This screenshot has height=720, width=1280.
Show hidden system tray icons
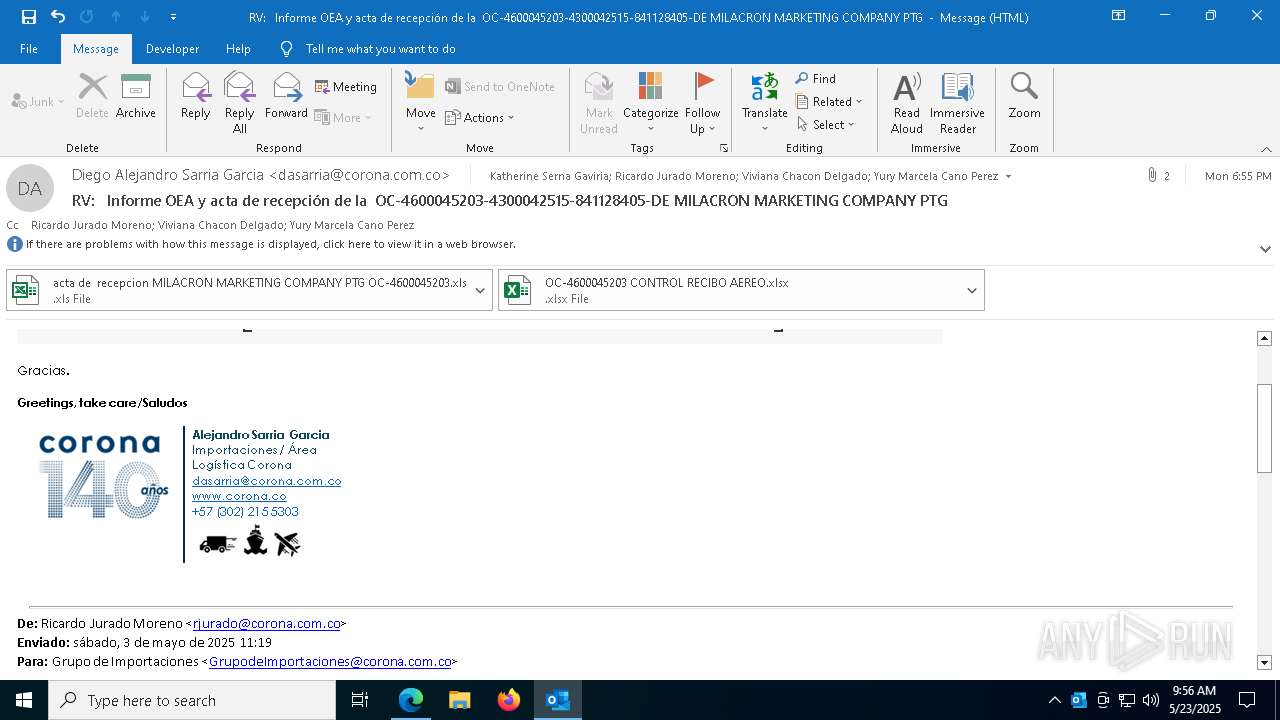(x=1055, y=700)
